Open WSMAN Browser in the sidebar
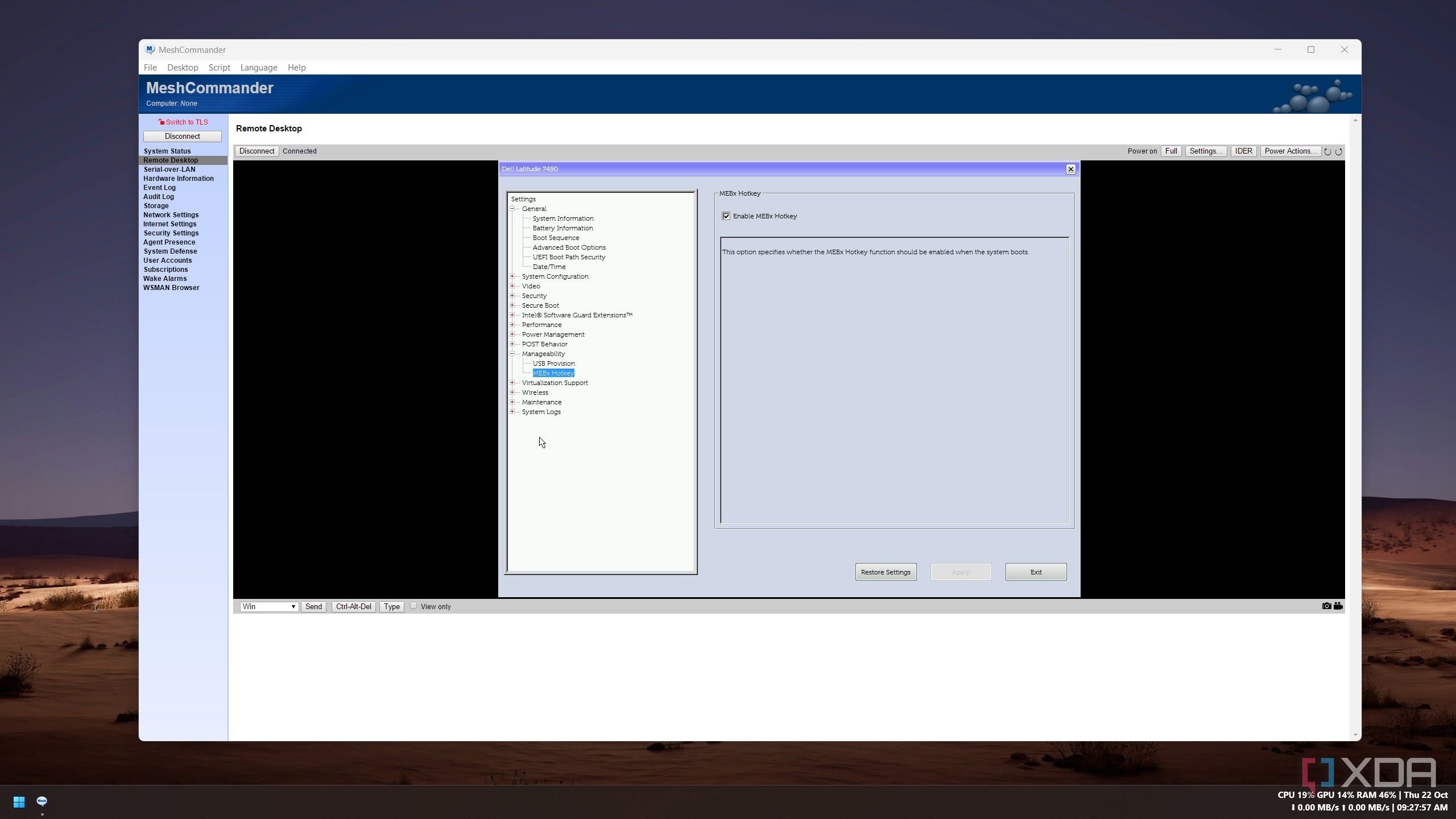Screen dimensions: 1456x819 (x=171, y=287)
